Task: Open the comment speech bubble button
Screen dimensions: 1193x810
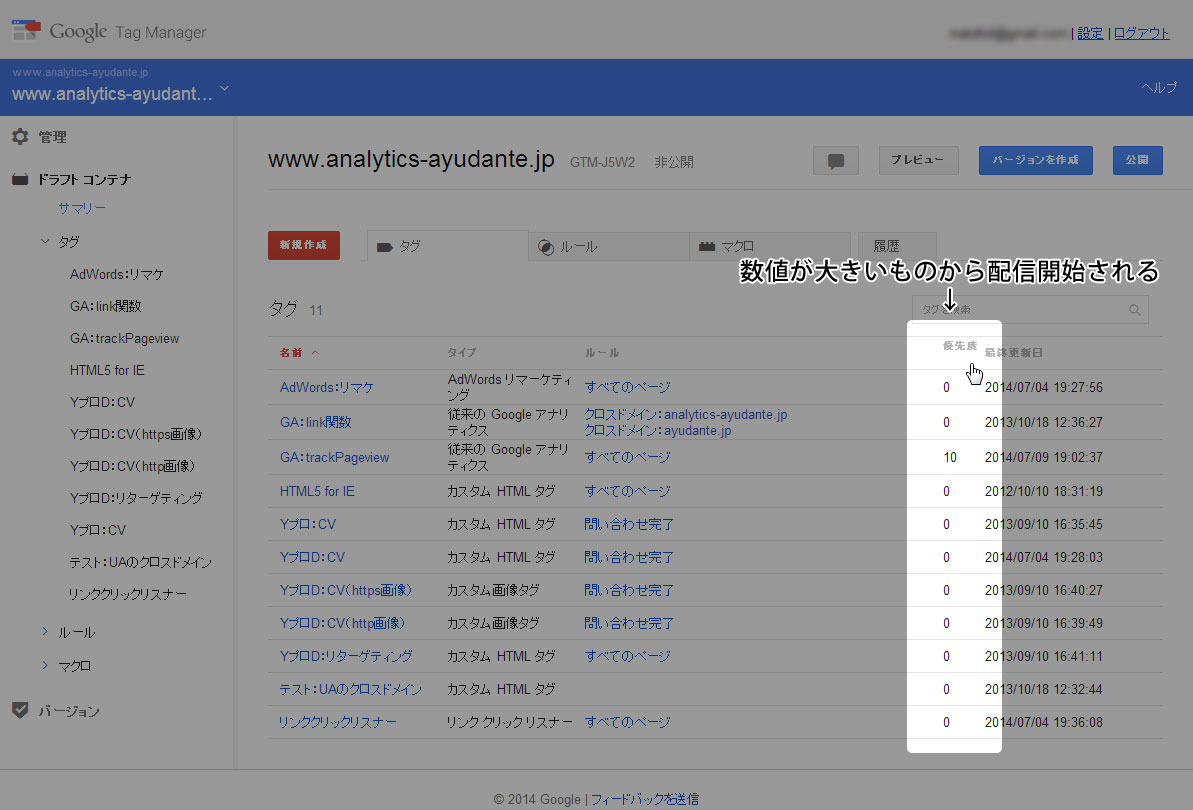Action: pyautogui.click(x=835, y=160)
